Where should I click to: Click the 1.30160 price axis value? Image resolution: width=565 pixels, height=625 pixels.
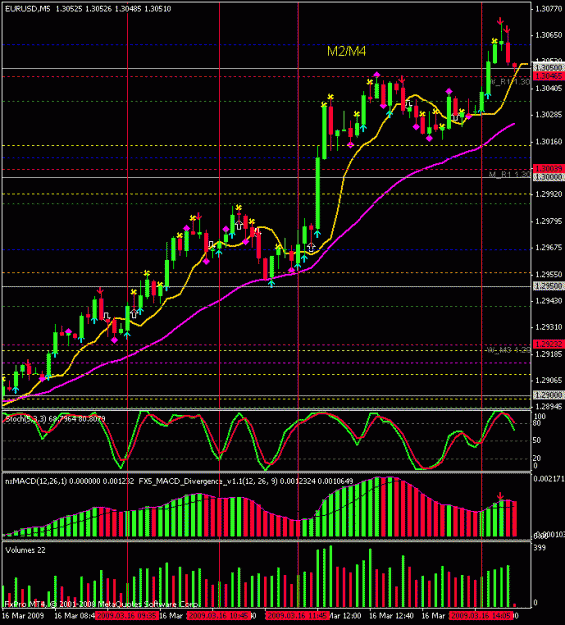(x=548, y=142)
